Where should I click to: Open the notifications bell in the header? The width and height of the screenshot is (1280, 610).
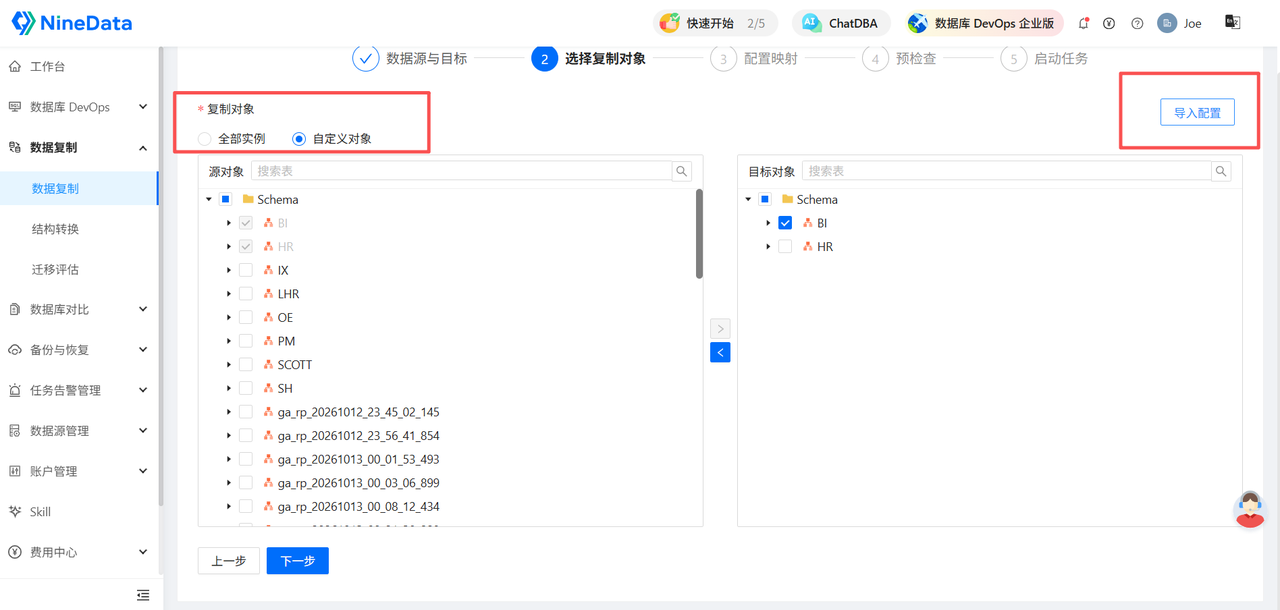(1083, 23)
